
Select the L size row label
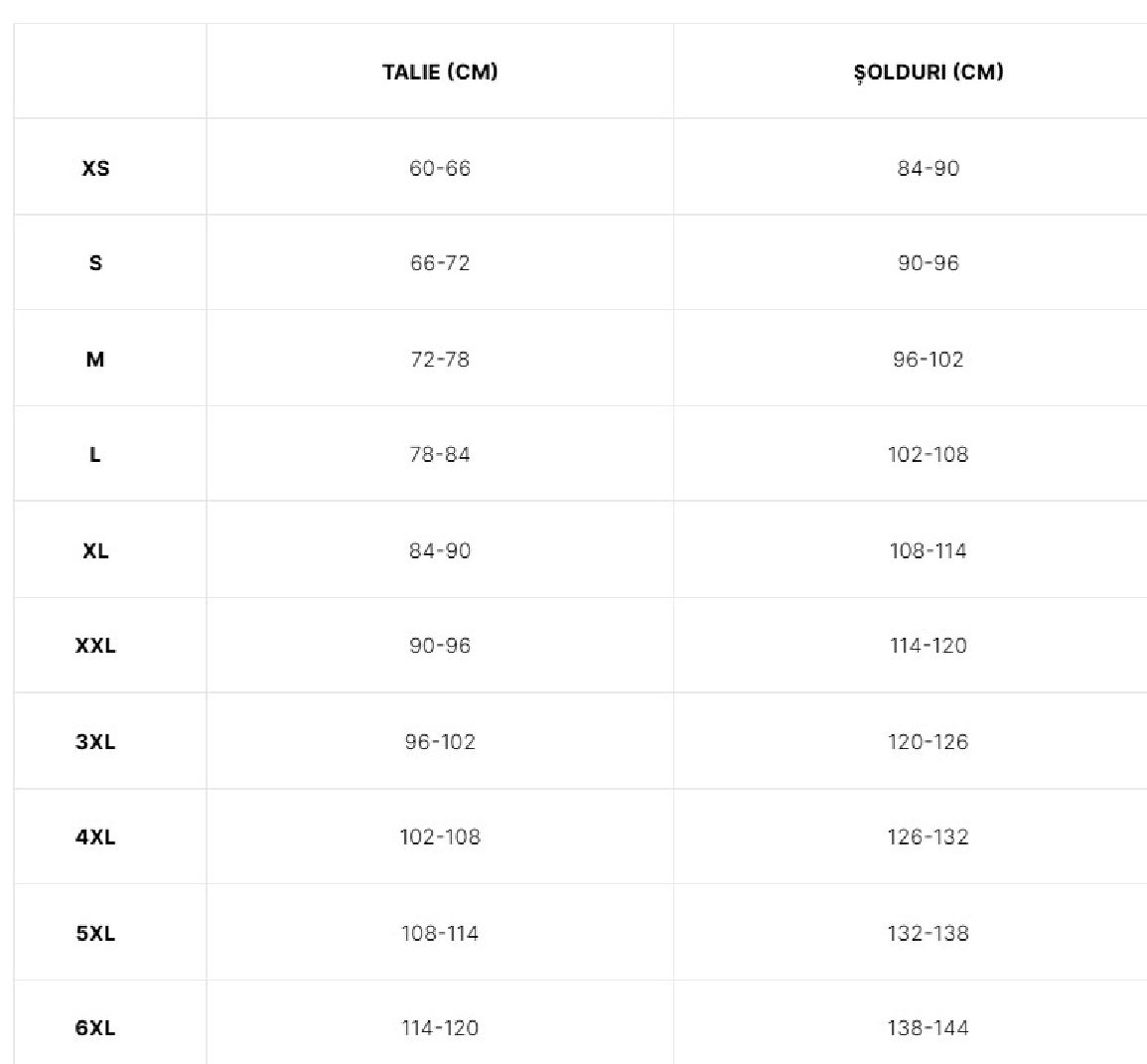click(95, 454)
